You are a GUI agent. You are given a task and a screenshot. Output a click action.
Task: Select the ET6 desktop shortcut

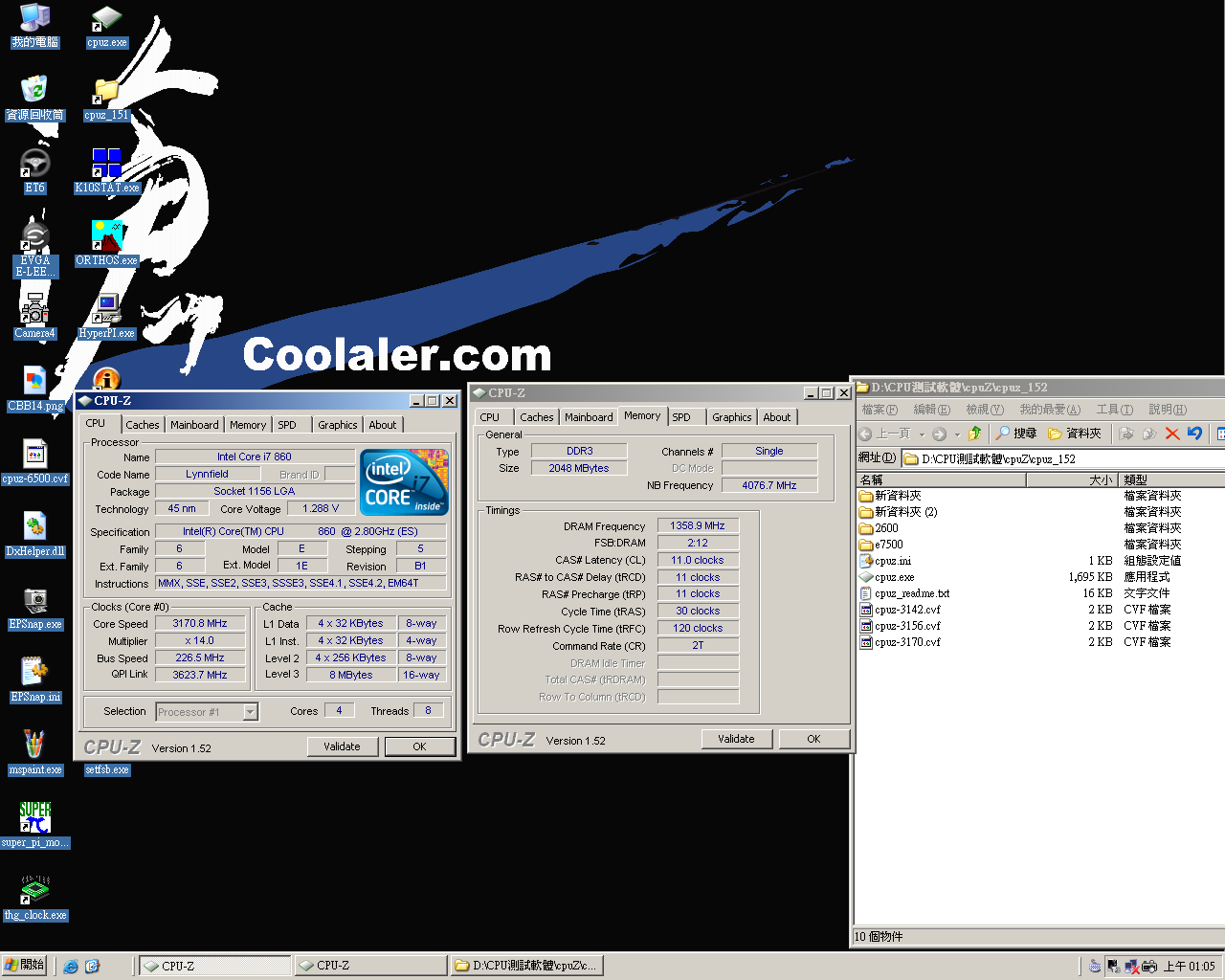[x=35, y=172]
